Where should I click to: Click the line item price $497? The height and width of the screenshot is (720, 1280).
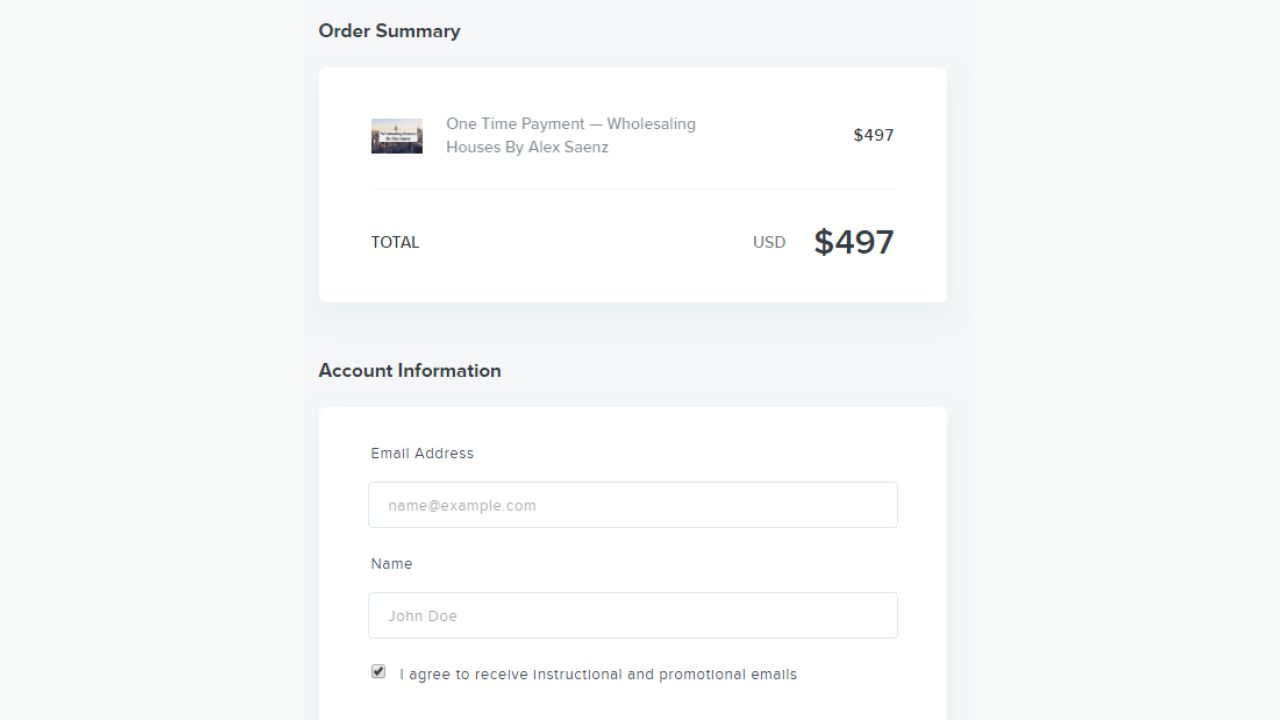(873, 135)
